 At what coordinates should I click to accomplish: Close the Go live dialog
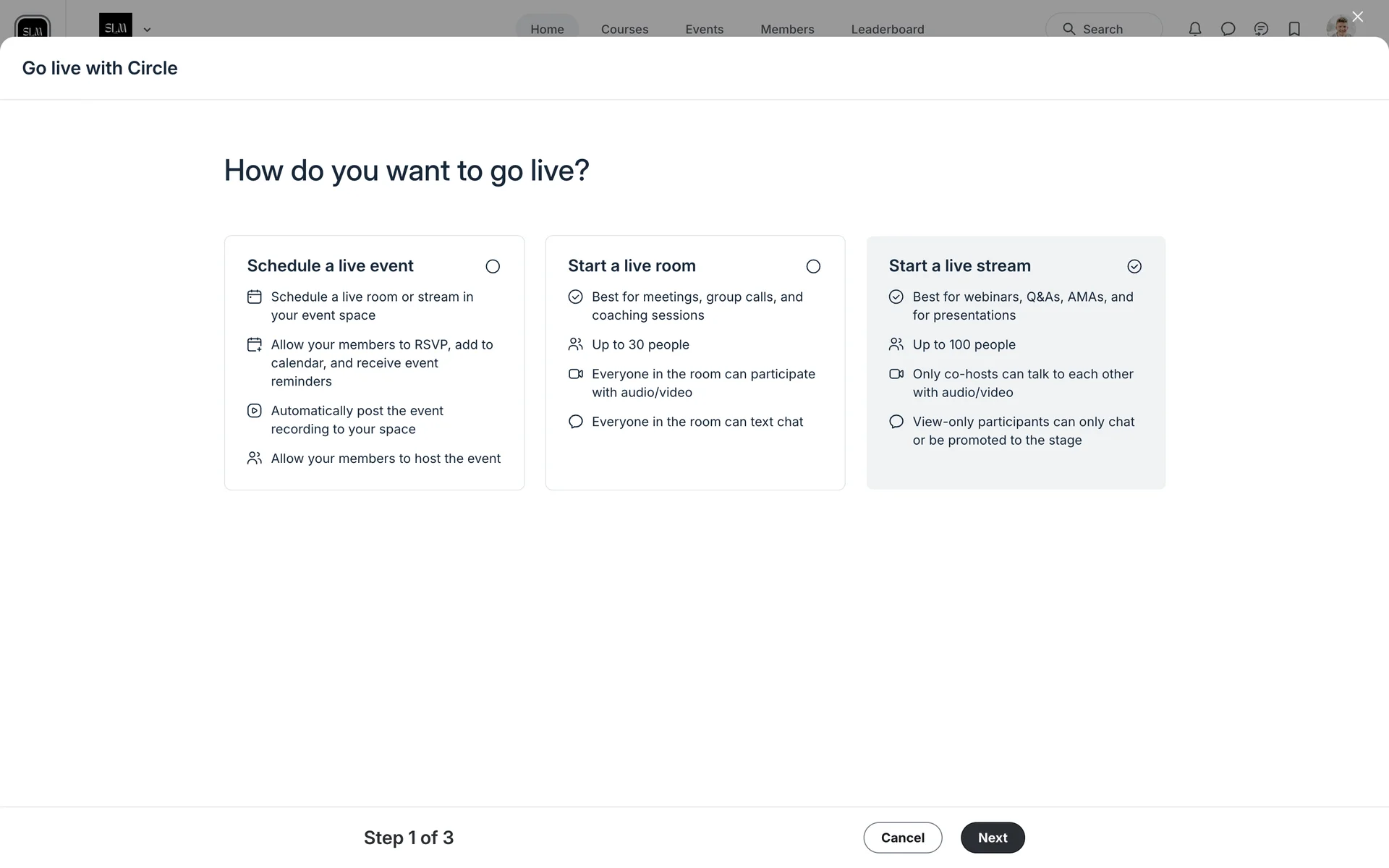tap(1357, 17)
